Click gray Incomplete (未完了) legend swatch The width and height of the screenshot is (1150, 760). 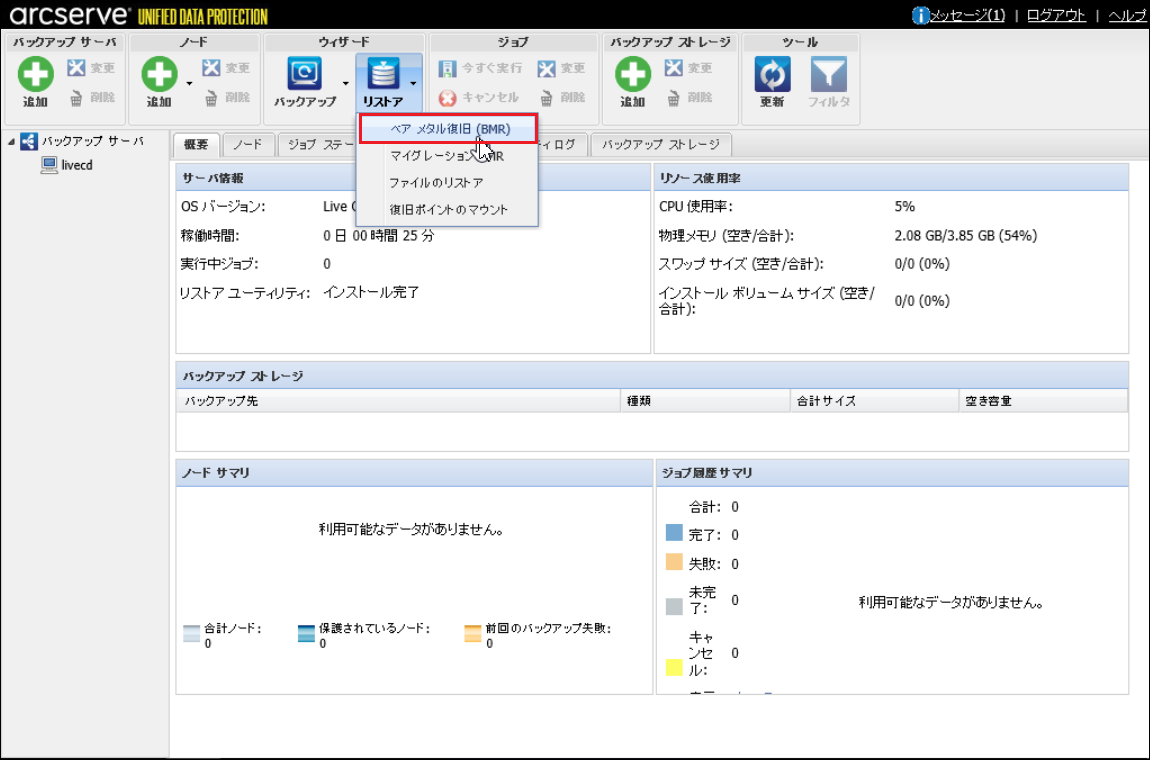point(674,606)
